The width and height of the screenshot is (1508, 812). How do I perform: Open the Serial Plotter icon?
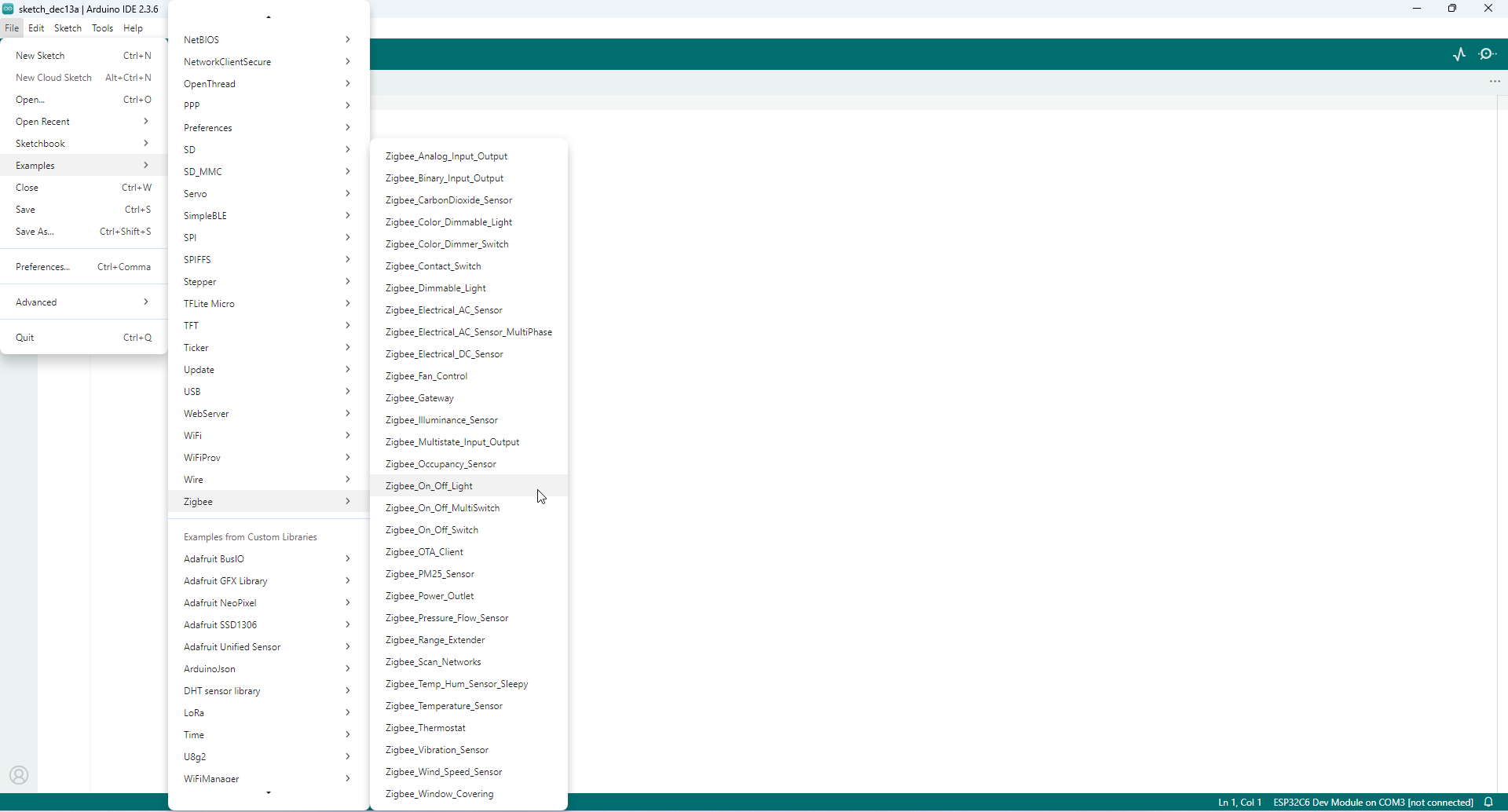tap(1459, 54)
